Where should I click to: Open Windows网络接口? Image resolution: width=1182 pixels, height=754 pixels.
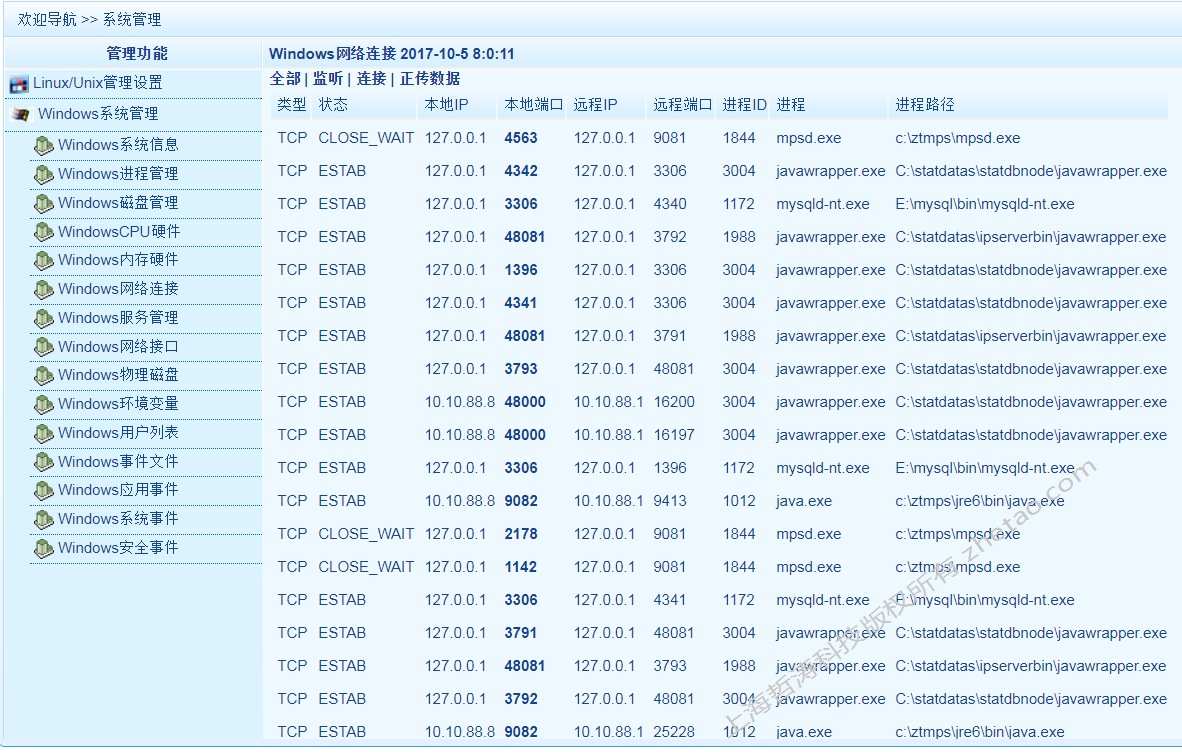(118, 347)
